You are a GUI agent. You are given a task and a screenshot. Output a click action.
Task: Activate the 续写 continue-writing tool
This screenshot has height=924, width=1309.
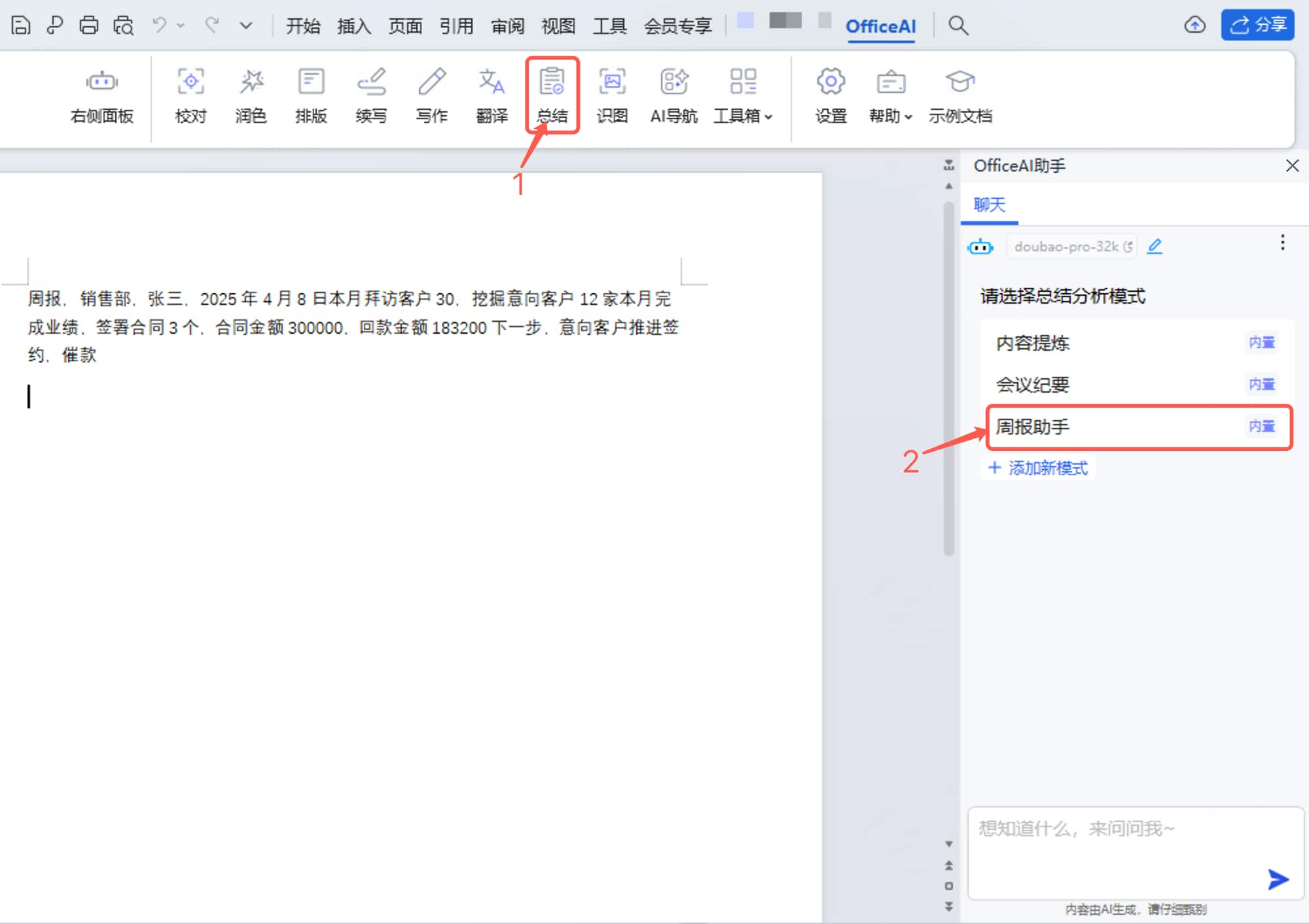coord(371,97)
